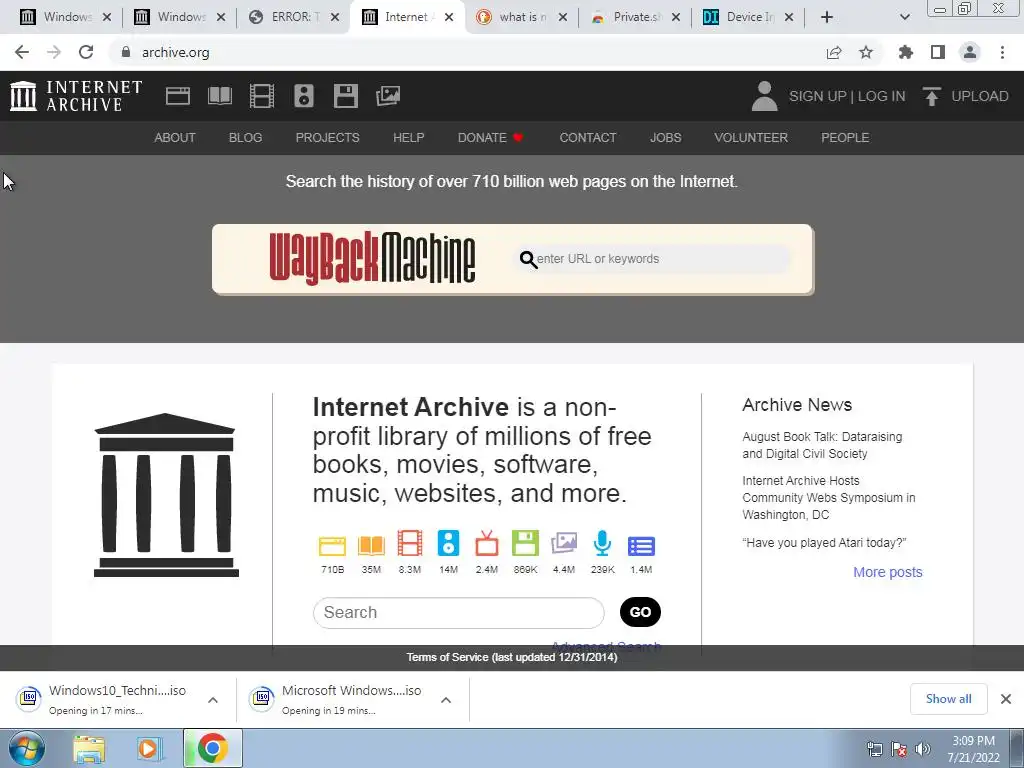Open the books icon labeled 35M
This screenshot has height=768, width=1024.
[x=371, y=546]
